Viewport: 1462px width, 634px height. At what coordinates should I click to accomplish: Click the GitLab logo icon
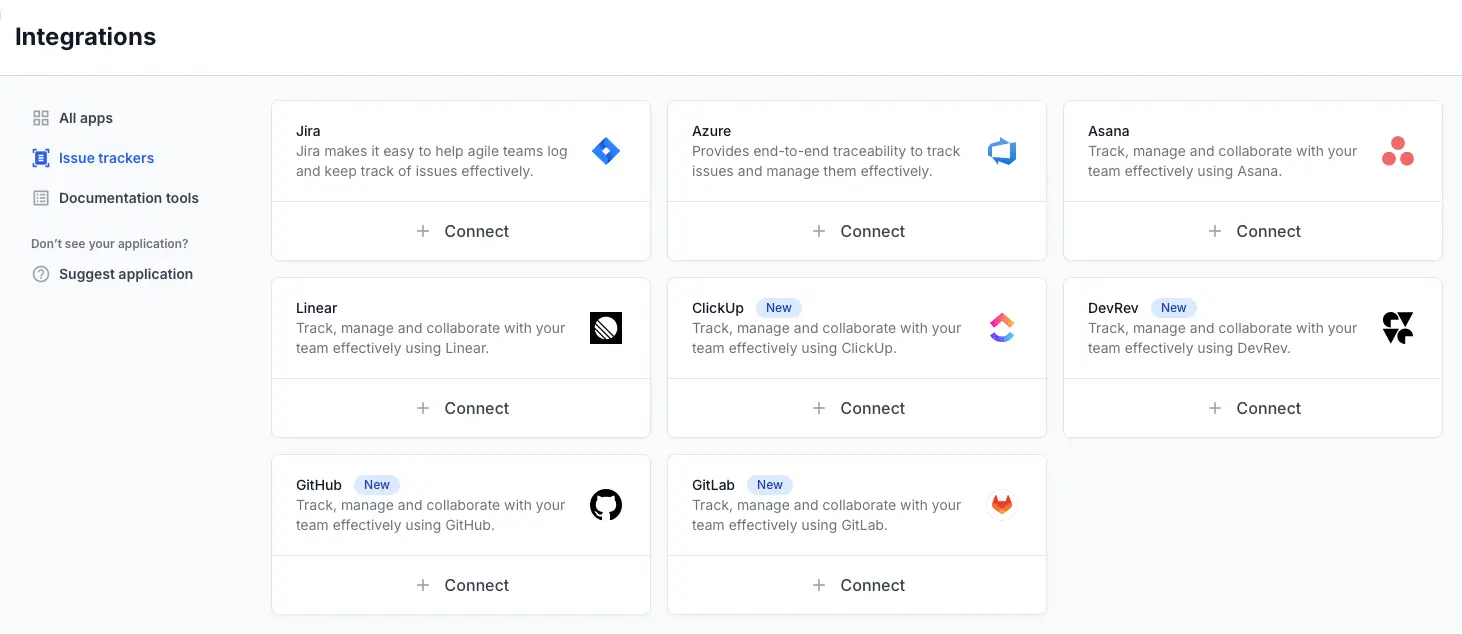1001,505
